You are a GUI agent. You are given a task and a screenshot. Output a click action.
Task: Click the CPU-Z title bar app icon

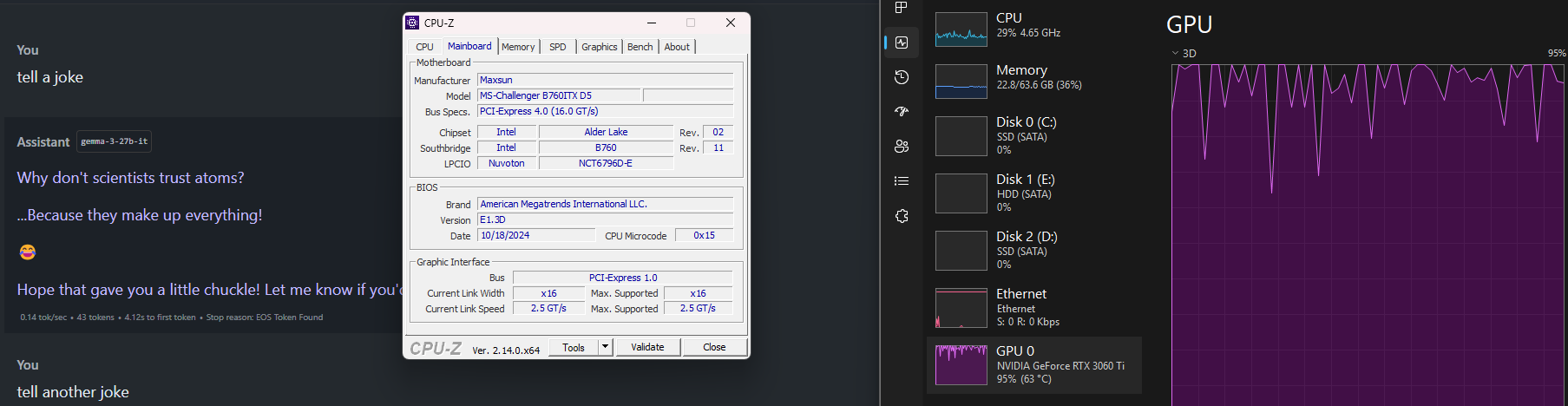pyautogui.click(x=413, y=23)
